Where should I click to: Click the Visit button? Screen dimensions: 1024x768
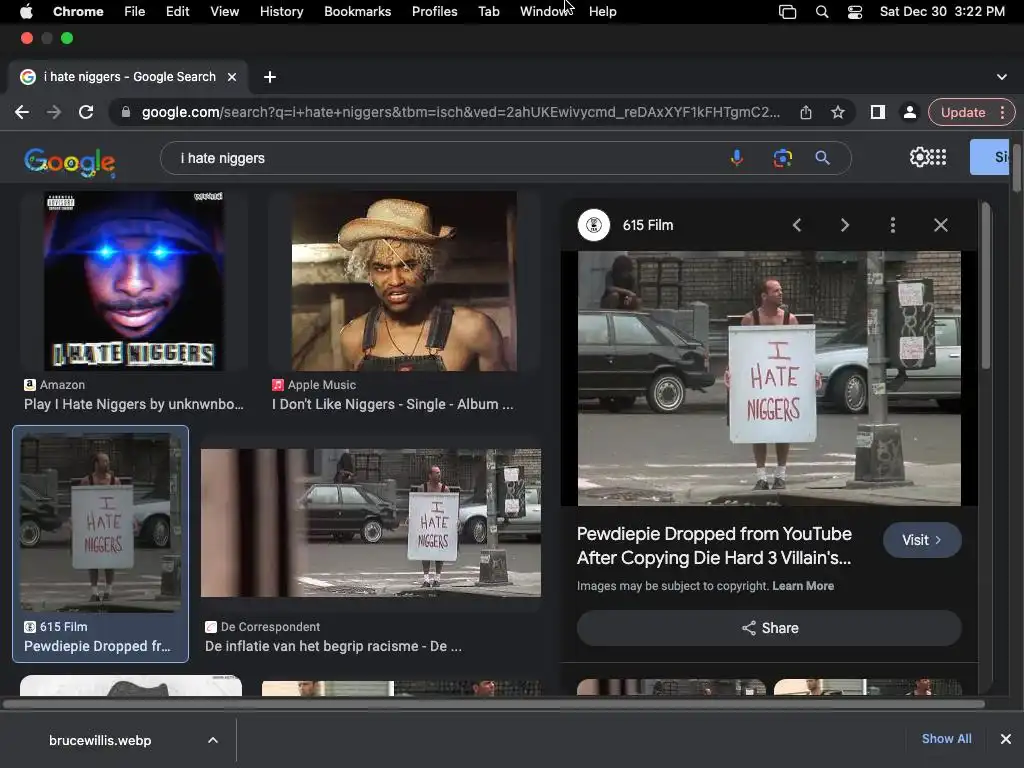(x=922, y=540)
